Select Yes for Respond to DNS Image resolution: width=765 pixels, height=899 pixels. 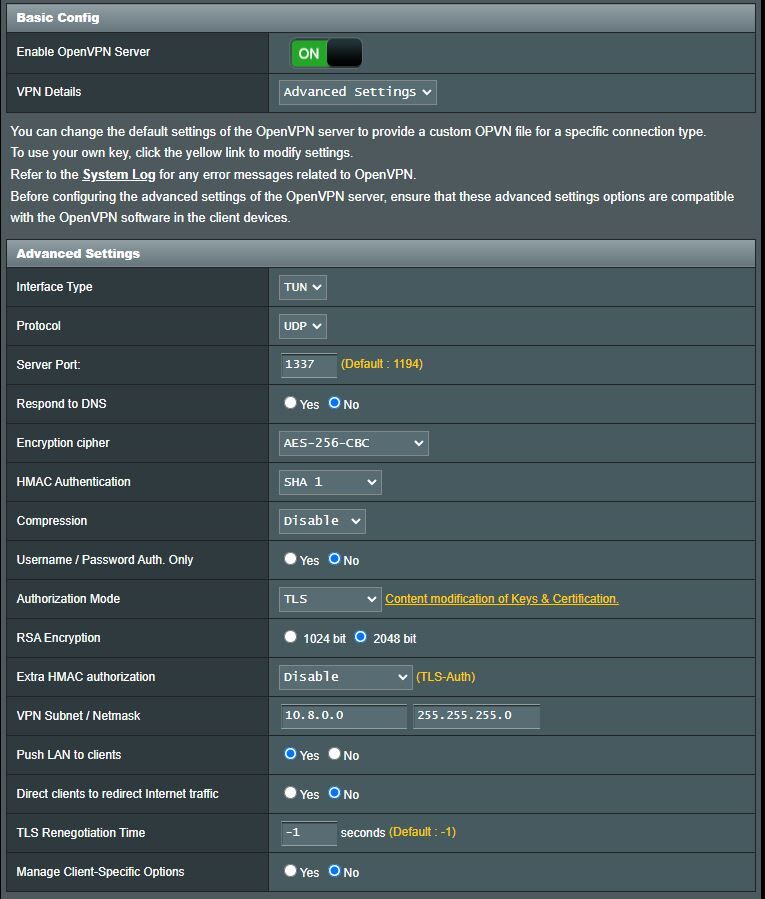pos(290,403)
